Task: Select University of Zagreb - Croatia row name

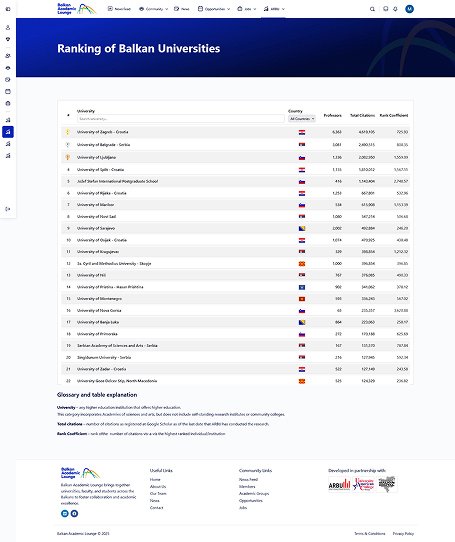Action: [x=102, y=132]
